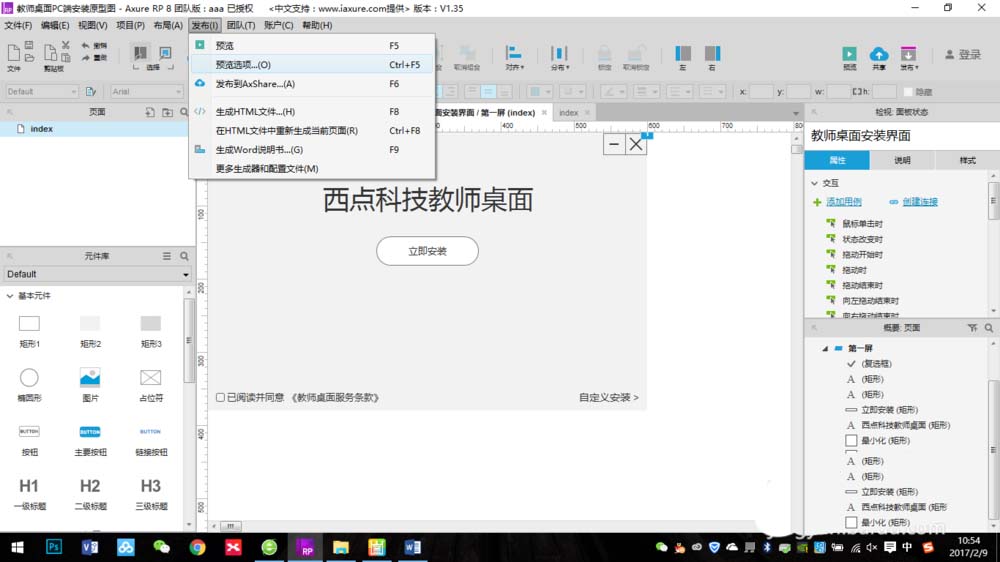This screenshot has width=1000, height=562.
Task: Open the Default style dropdown
Action: [41, 92]
